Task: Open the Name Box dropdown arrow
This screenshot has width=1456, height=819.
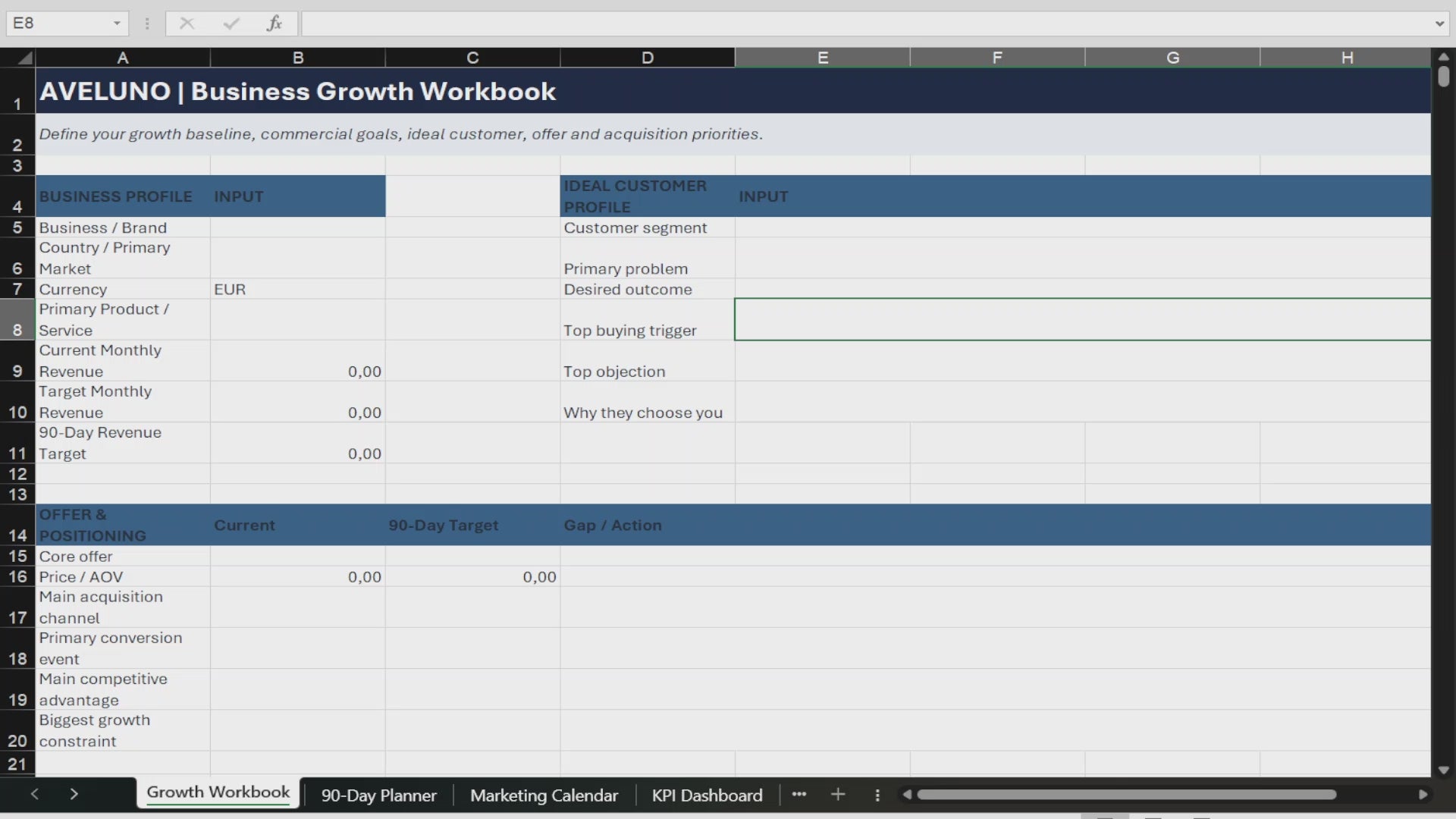Action: (x=117, y=24)
